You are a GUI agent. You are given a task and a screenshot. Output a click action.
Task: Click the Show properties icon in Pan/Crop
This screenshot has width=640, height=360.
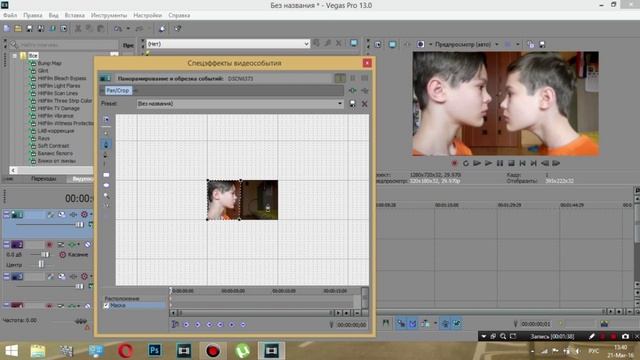point(107,120)
